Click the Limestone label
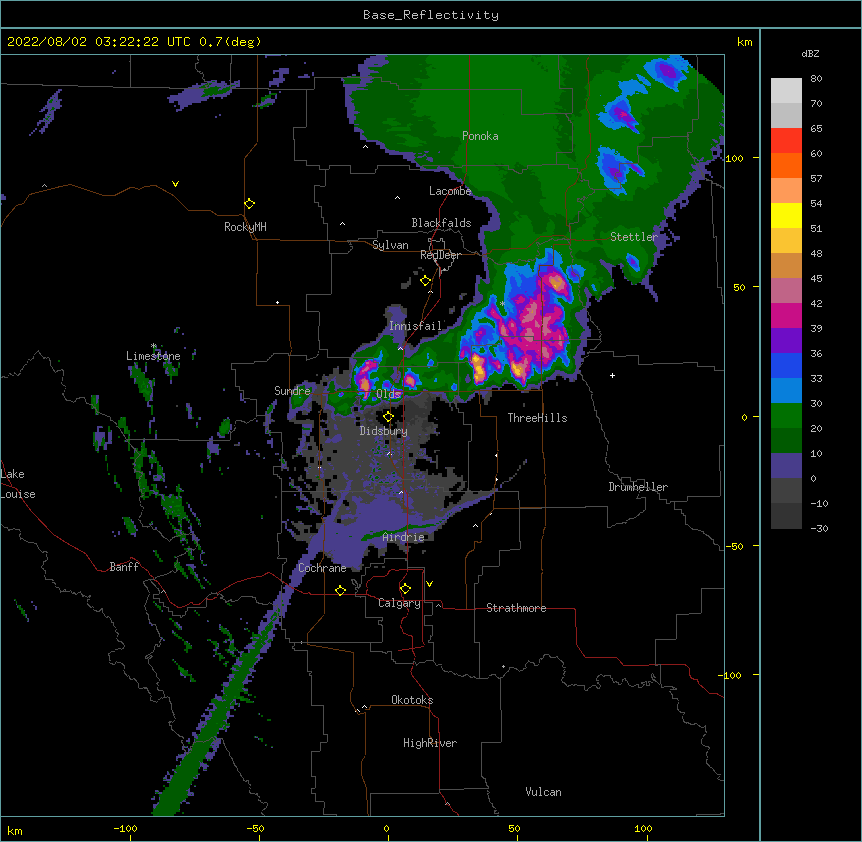 [153, 356]
